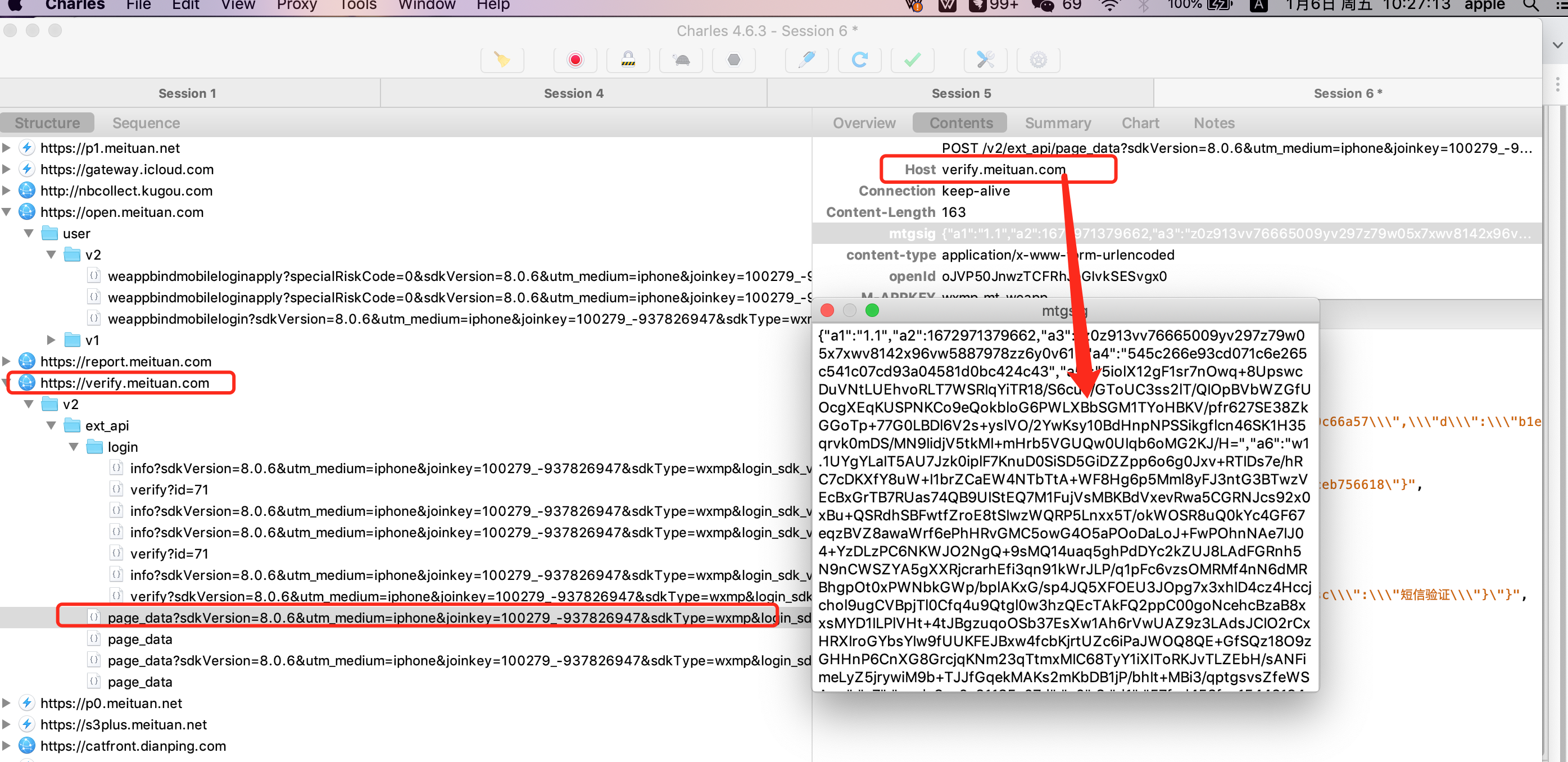The height and width of the screenshot is (762, 1568).
Task: Open the View menu
Action: (238, 6)
